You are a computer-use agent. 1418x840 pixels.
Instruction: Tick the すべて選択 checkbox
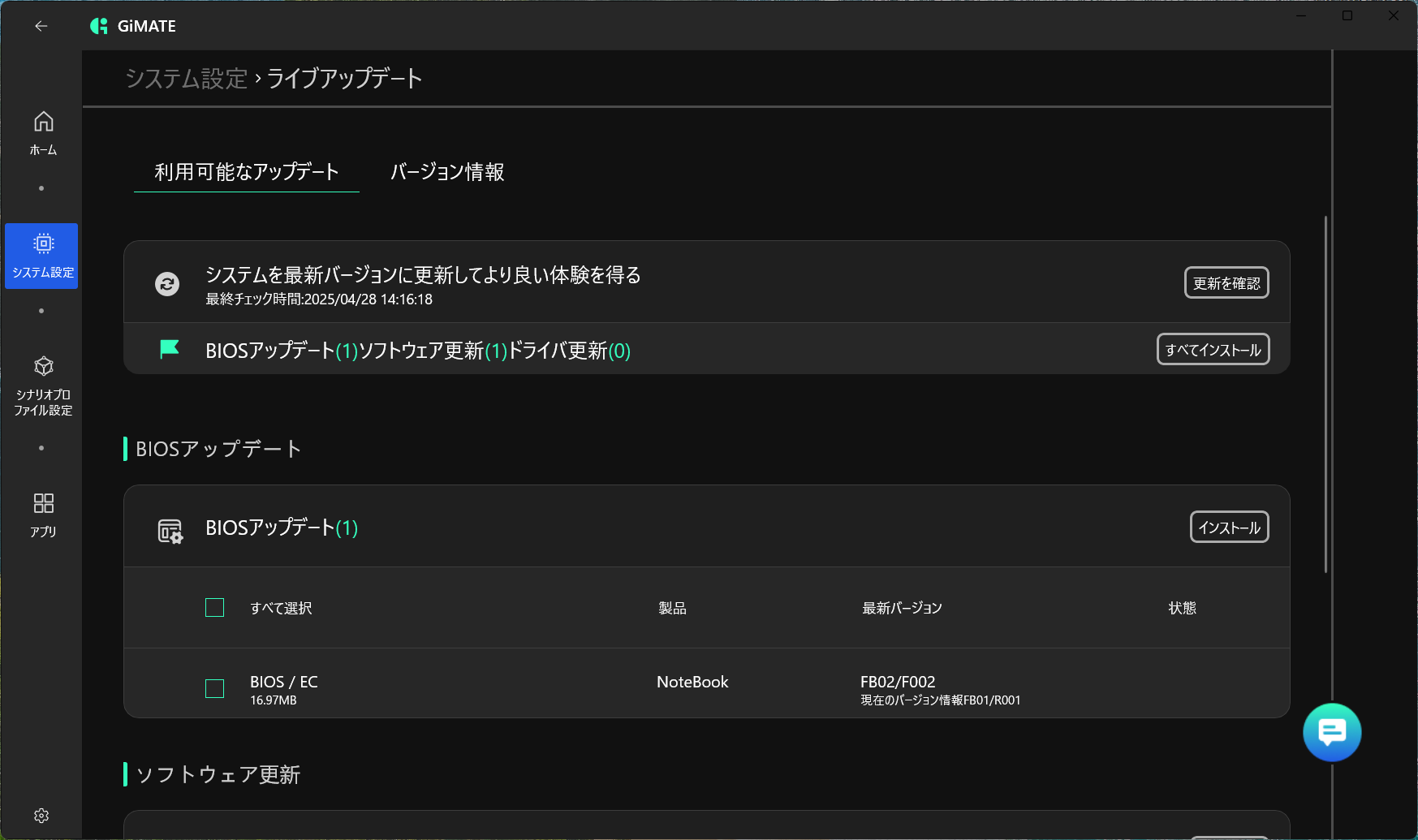[x=214, y=607]
